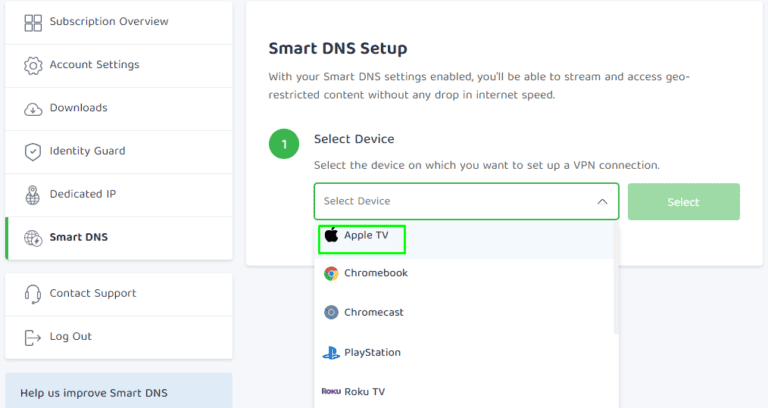The image size is (768, 408).
Task: Click the Identity Guard shield icon
Action: click(33, 151)
